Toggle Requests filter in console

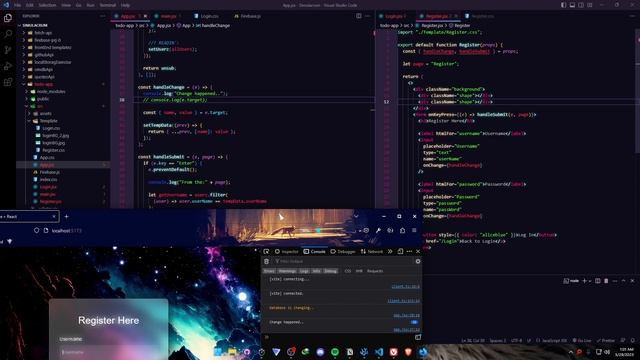(x=375, y=271)
